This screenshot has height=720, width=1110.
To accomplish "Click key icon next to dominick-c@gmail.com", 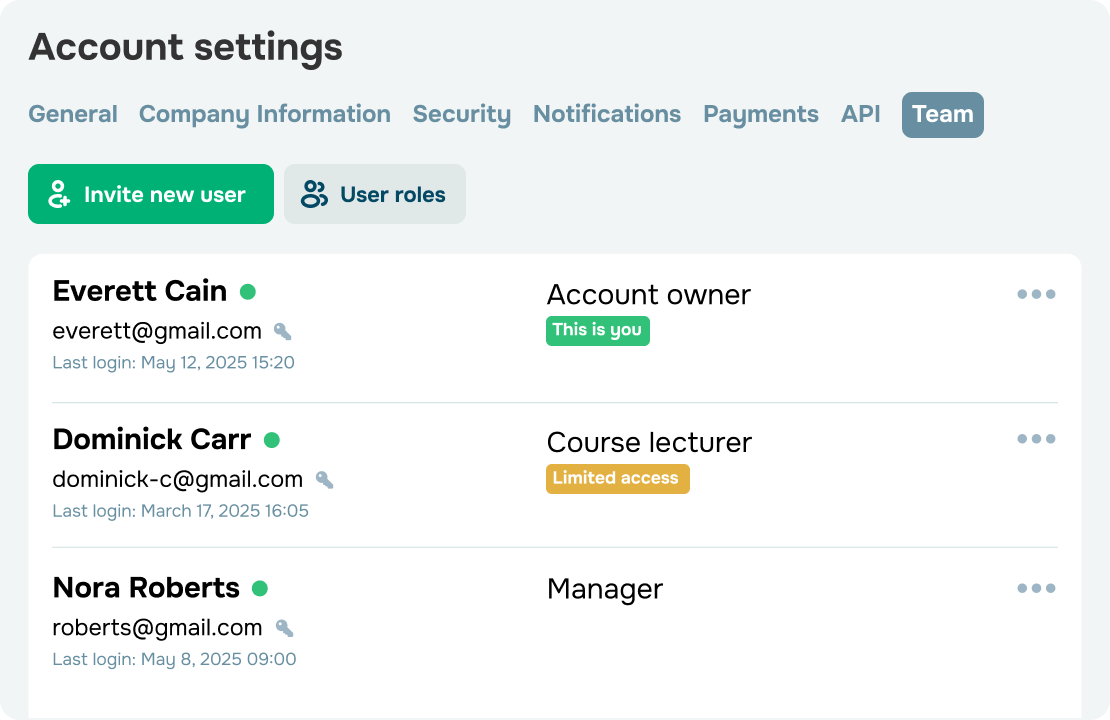I will click(x=324, y=480).
